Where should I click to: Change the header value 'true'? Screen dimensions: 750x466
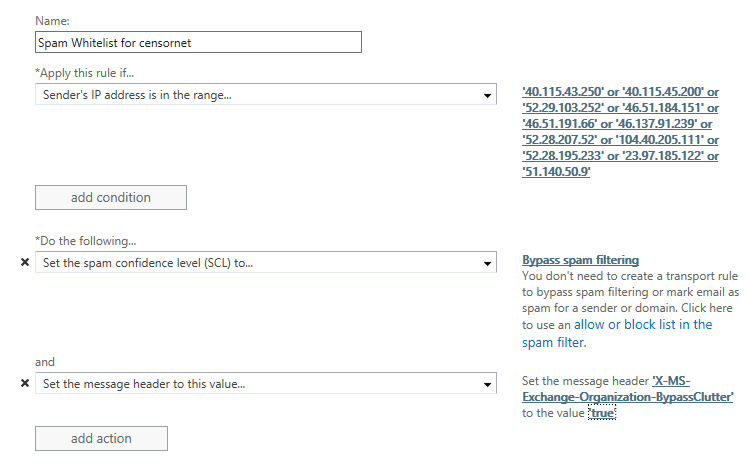(x=602, y=413)
